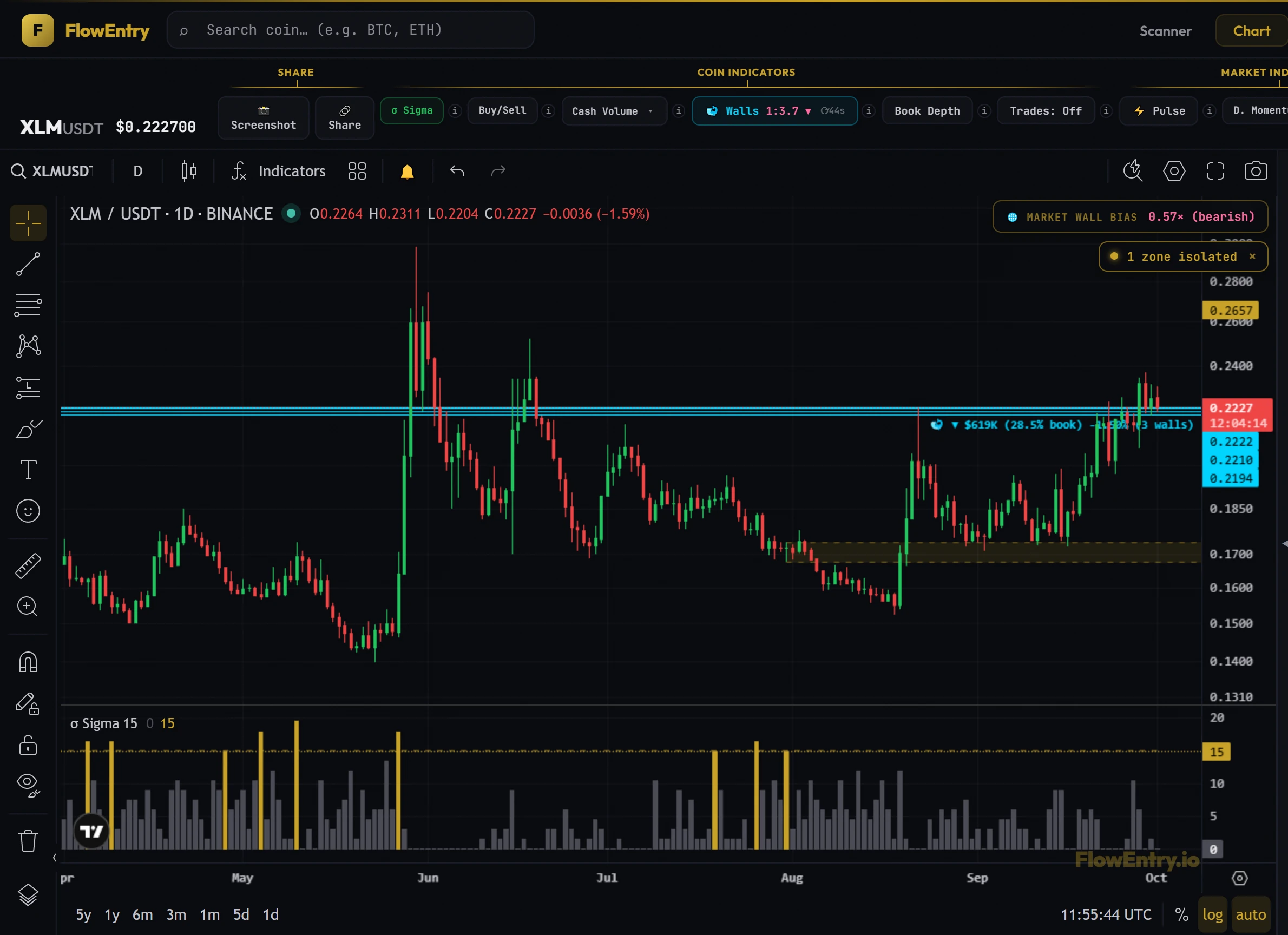
Task: Click the FlowEntry logo
Action: (86, 30)
